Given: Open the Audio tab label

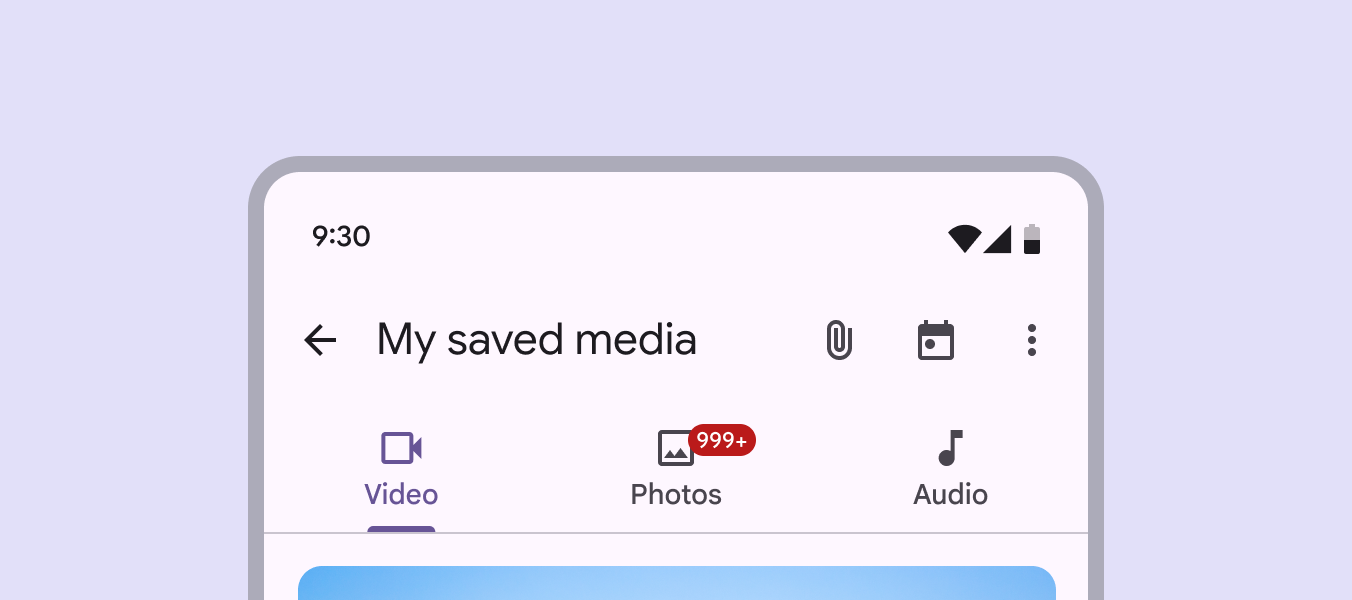Looking at the screenshot, I should [950, 494].
